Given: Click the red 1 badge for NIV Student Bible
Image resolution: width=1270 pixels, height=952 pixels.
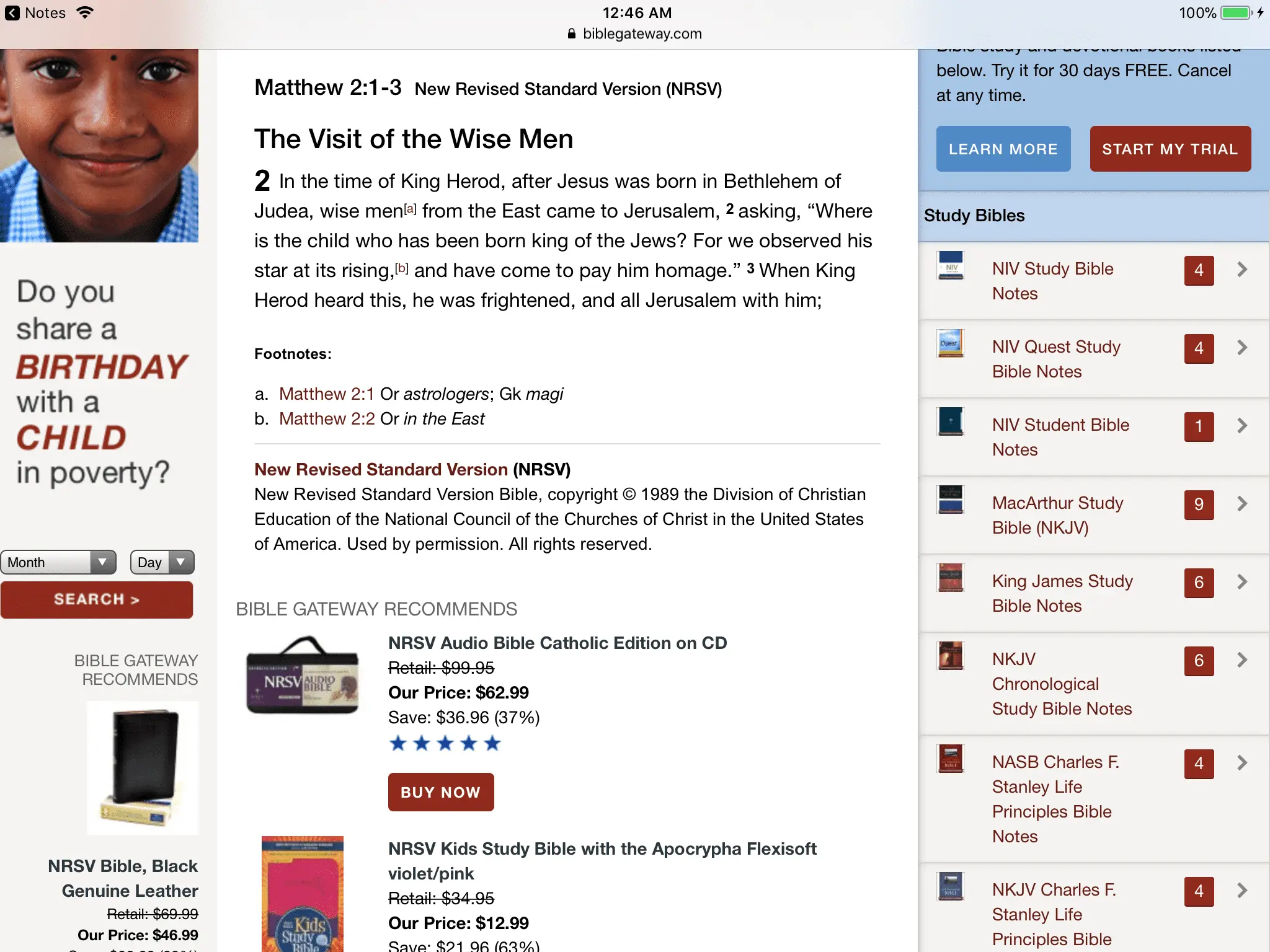Looking at the screenshot, I should point(1199,426).
